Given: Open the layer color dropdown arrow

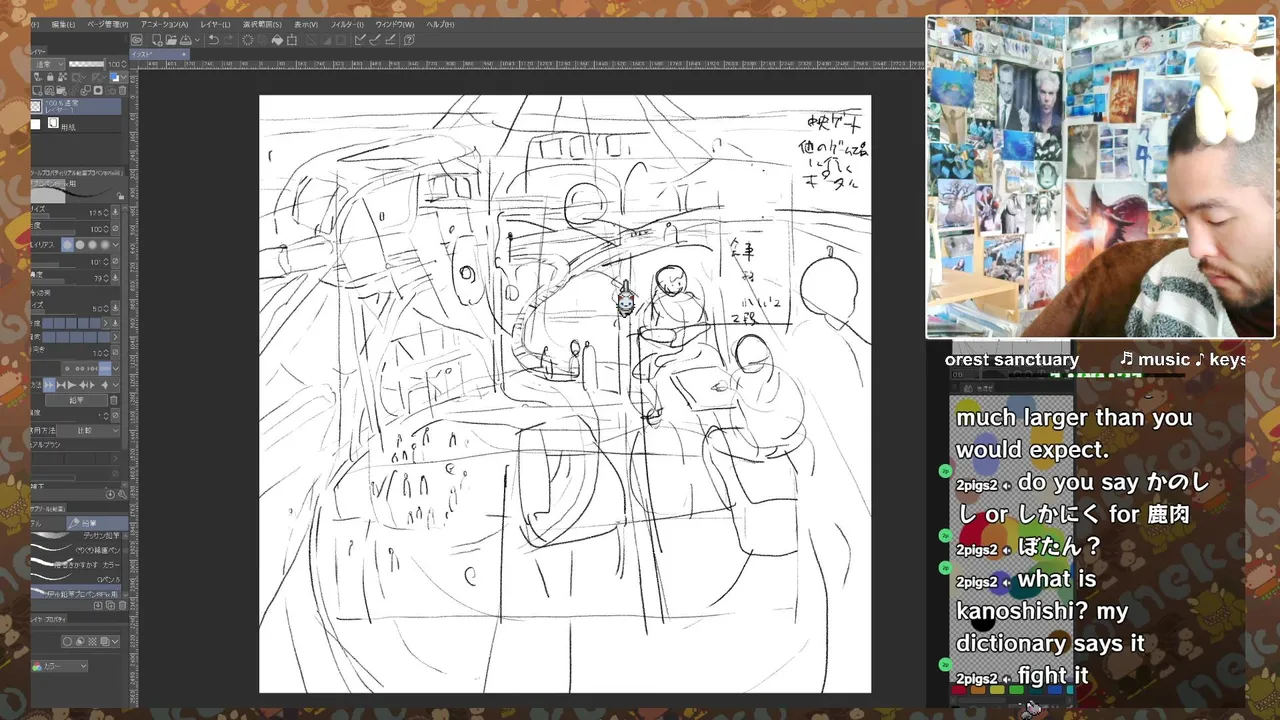Looking at the screenshot, I should click(x=124, y=77).
